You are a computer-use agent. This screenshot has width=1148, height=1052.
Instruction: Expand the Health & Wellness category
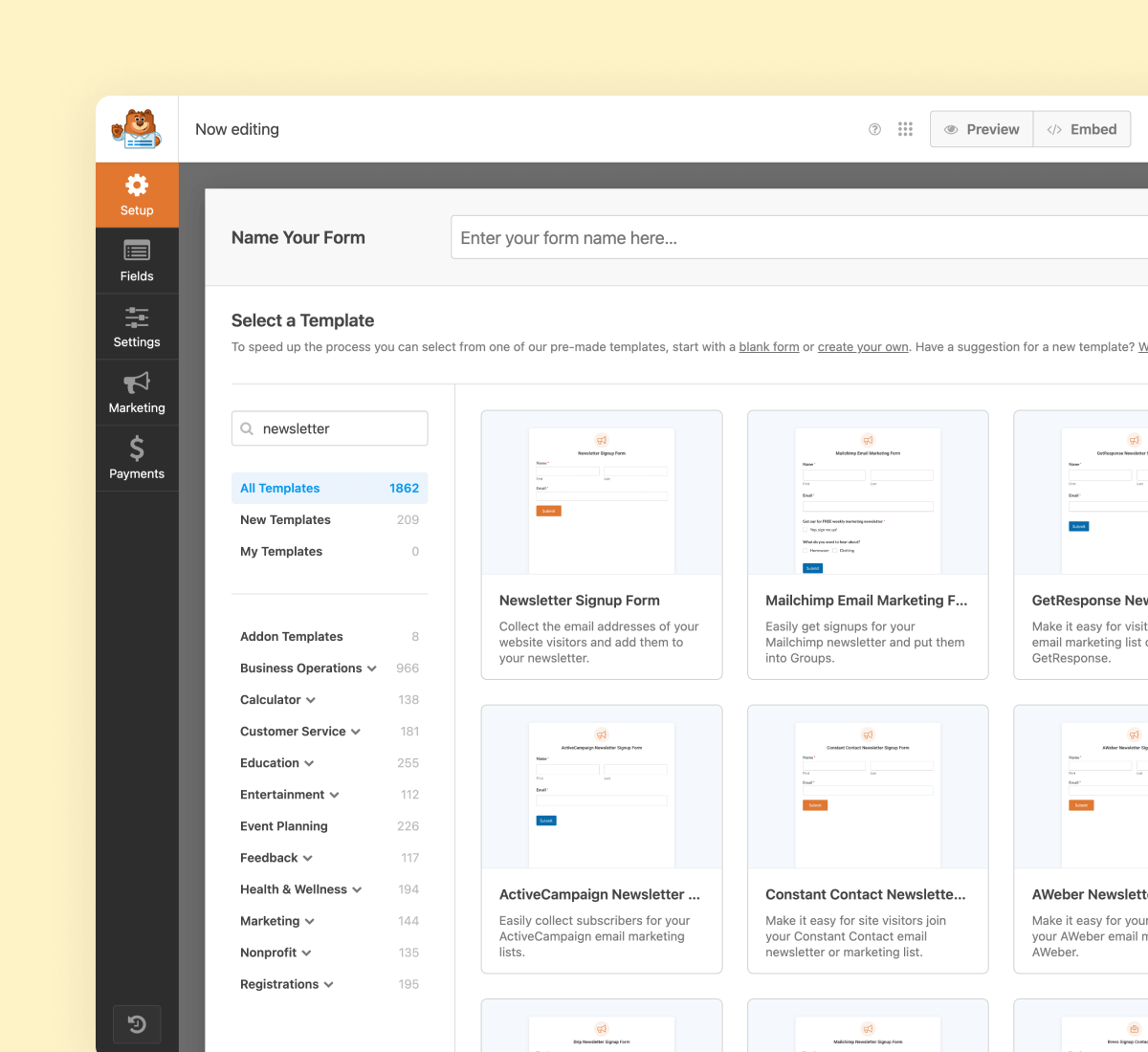coord(358,889)
